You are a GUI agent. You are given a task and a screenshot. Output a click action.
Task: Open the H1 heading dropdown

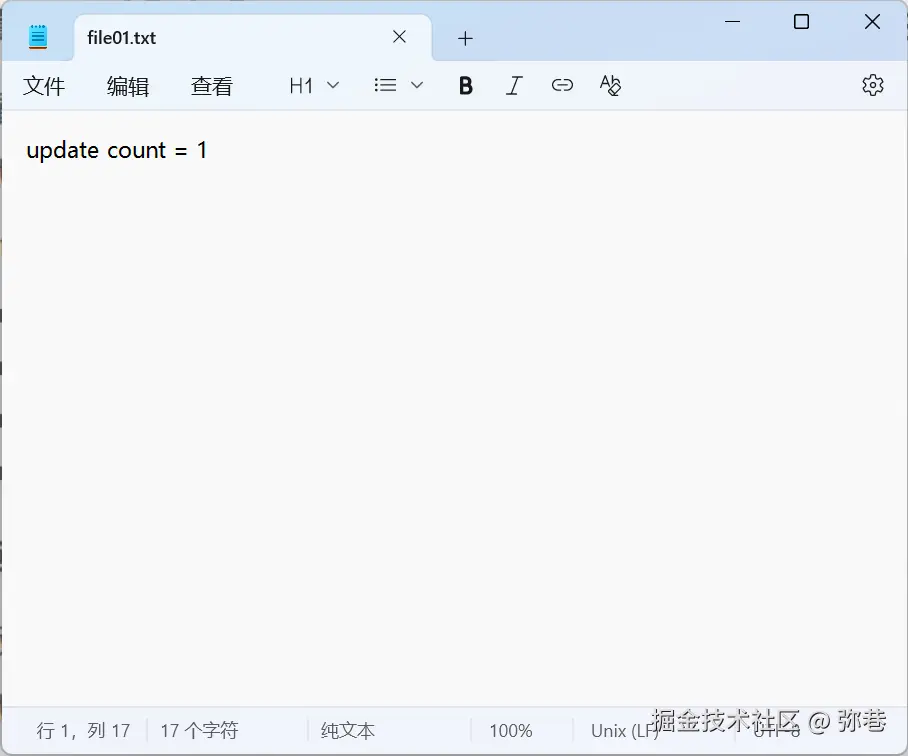tap(314, 86)
